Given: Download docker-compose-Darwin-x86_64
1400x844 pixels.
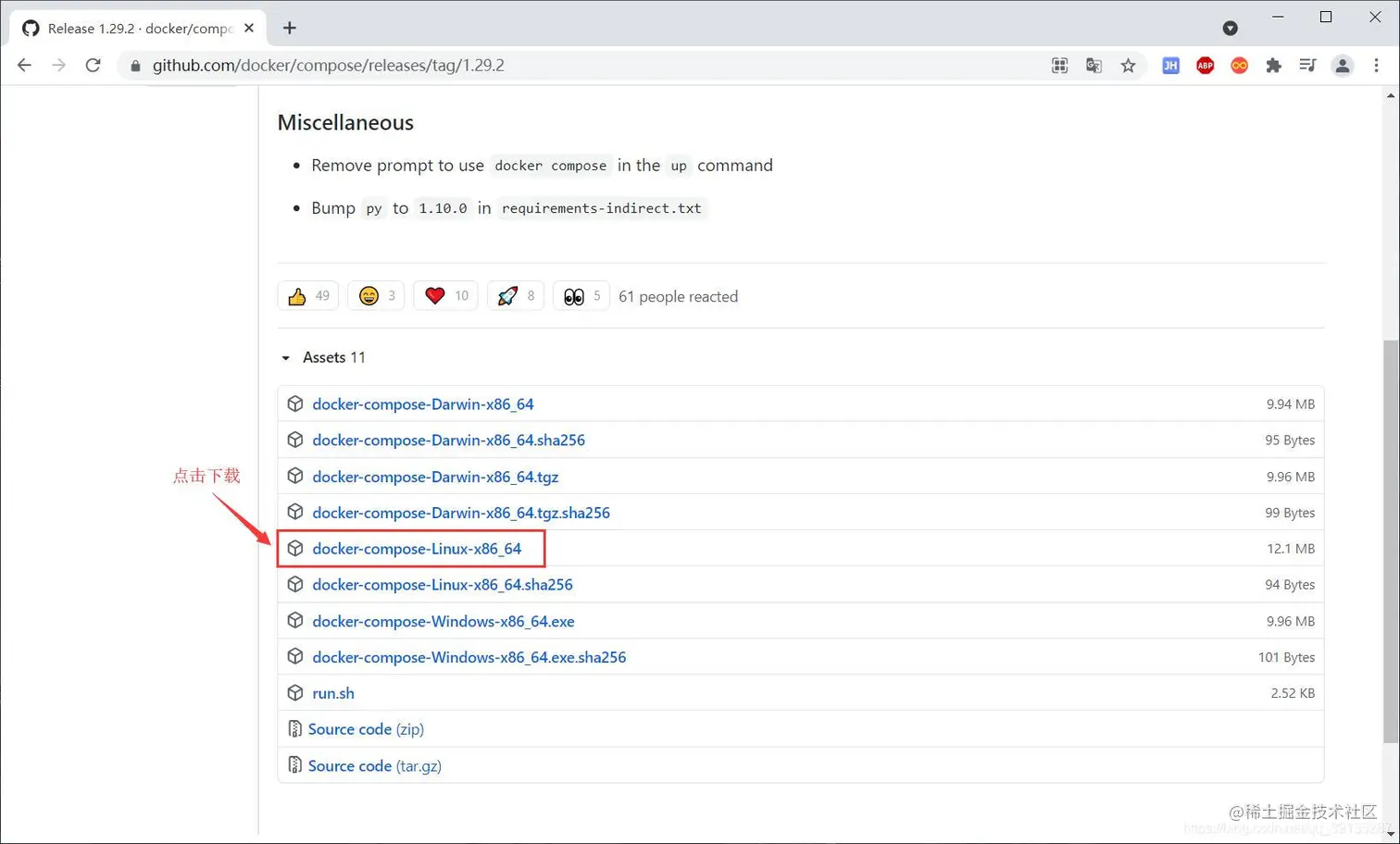Looking at the screenshot, I should (x=422, y=403).
